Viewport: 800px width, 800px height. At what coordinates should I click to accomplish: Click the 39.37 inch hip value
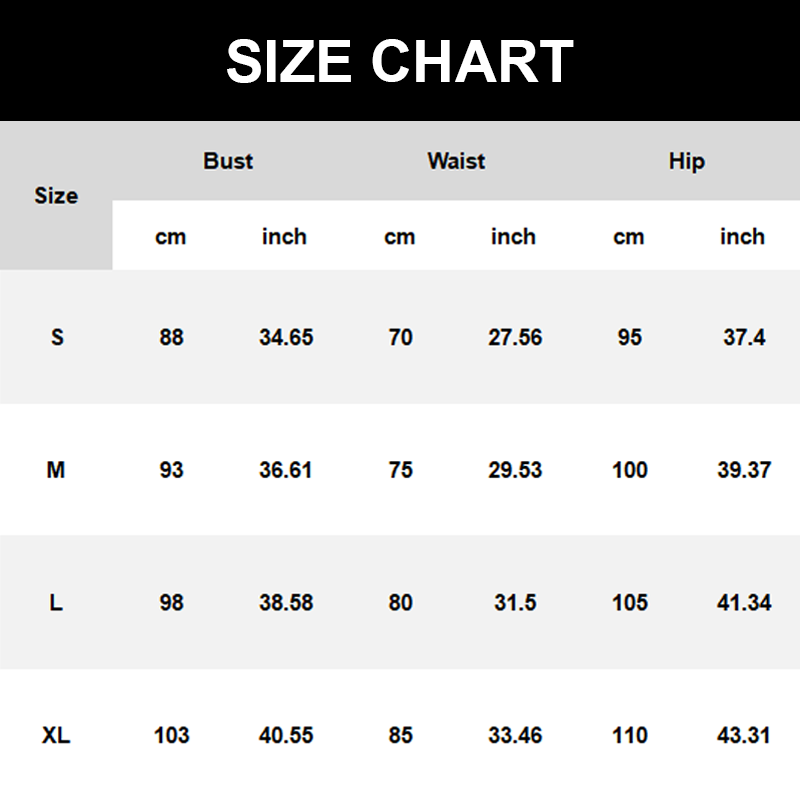pyautogui.click(x=744, y=470)
